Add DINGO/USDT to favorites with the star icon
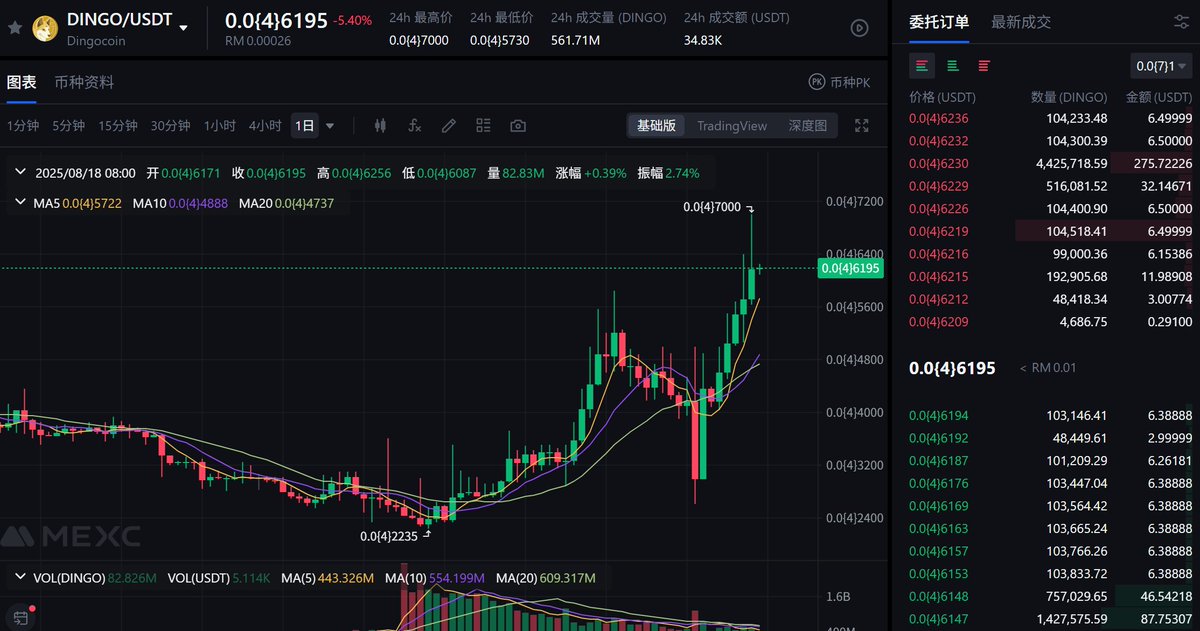Viewport: 1200px width, 631px height. click(x=15, y=28)
